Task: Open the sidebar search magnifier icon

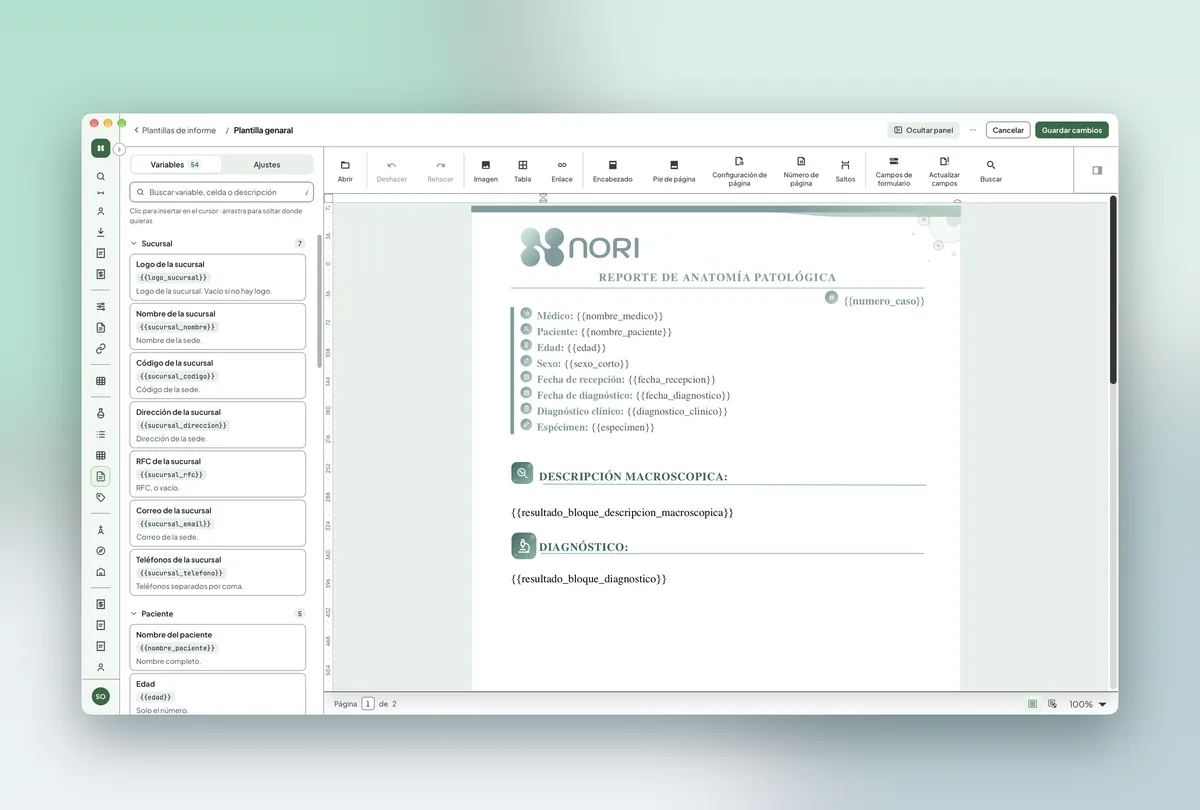Action: pyautogui.click(x=100, y=177)
